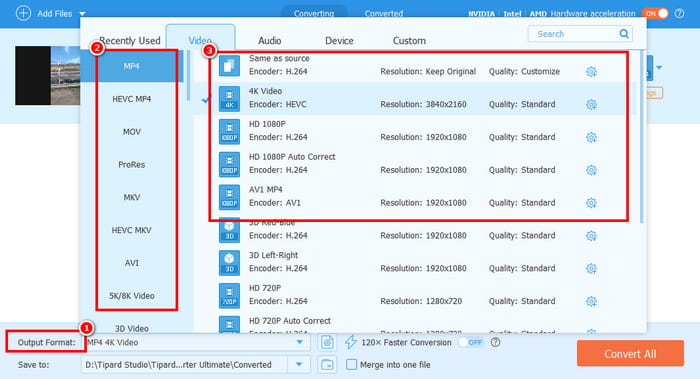700x379 pixels.
Task: Click the preset list vertical scrollbar
Action: [642, 136]
